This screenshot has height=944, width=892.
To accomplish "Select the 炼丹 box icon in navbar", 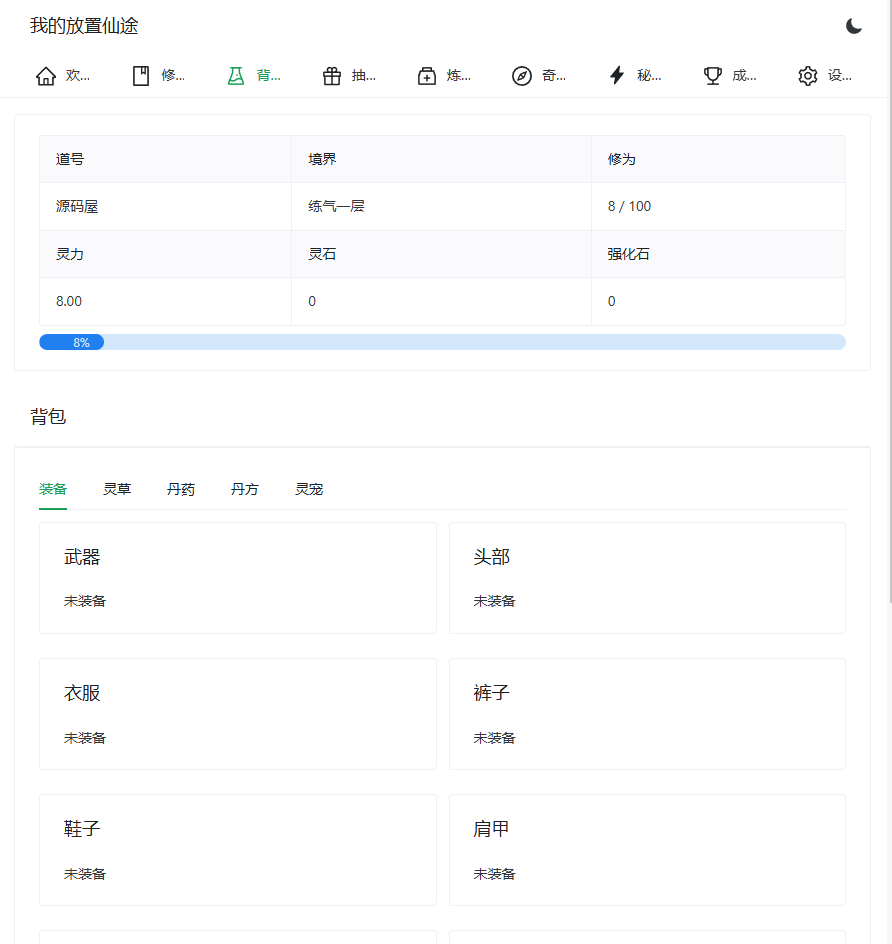I will [x=425, y=74].
